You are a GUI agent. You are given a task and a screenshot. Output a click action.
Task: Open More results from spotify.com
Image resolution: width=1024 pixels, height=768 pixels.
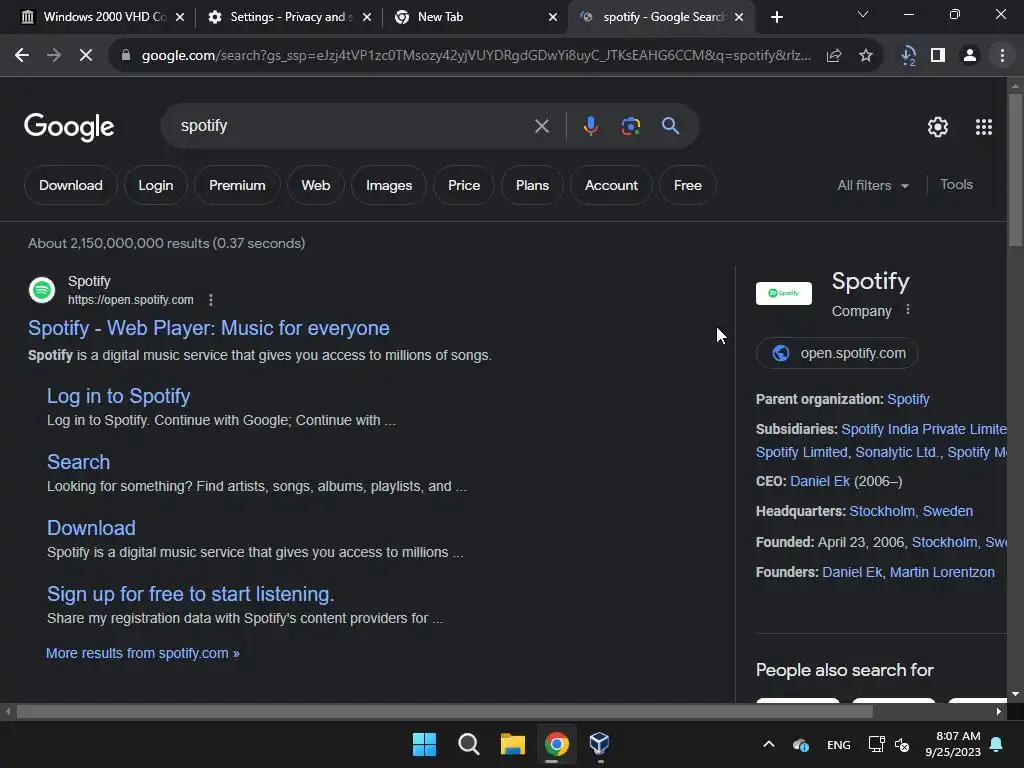tap(142, 653)
